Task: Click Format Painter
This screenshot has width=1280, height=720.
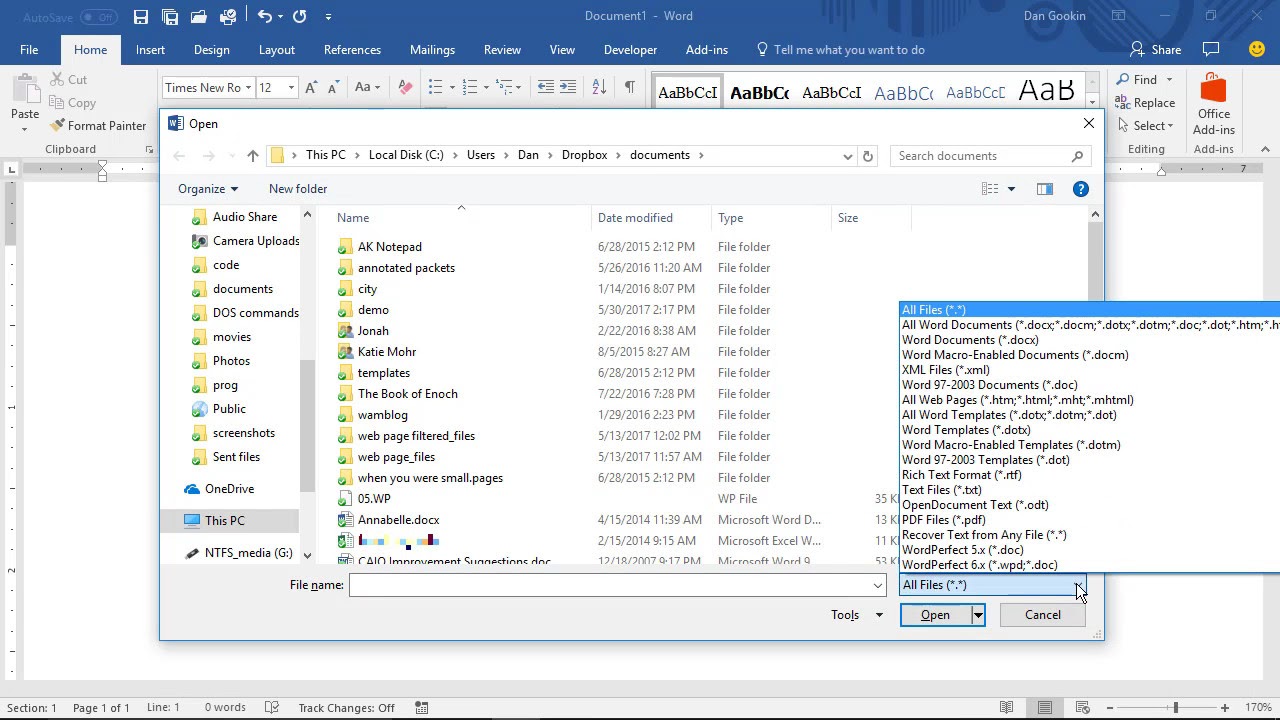Action: click(97, 125)
